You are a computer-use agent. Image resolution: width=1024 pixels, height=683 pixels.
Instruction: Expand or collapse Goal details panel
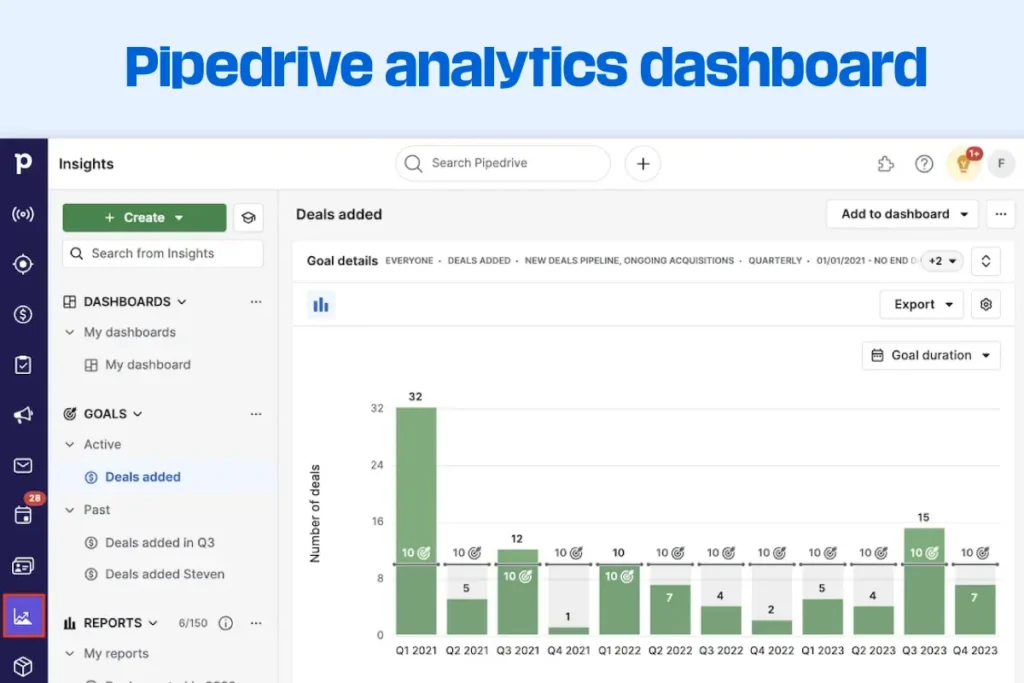pyautogui.click(x=986, y=261)
